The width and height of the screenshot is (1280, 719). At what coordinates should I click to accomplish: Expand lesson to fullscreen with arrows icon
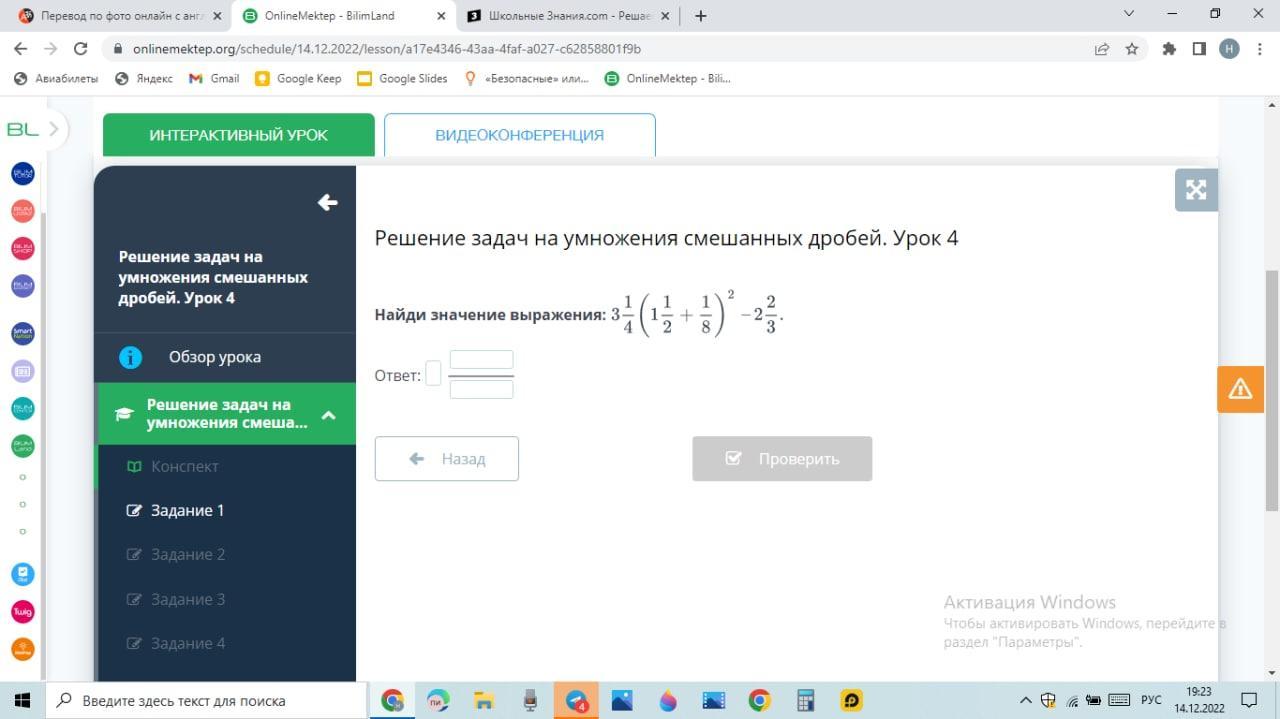pyautogui.click(x=1196, y=190)
